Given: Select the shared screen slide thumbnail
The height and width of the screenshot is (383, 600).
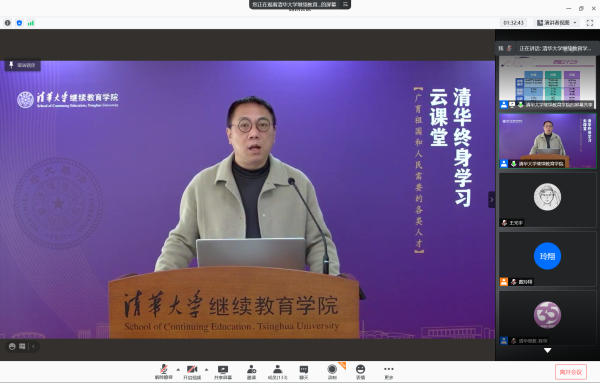Looking at the screenshot, I should [548, 82].
